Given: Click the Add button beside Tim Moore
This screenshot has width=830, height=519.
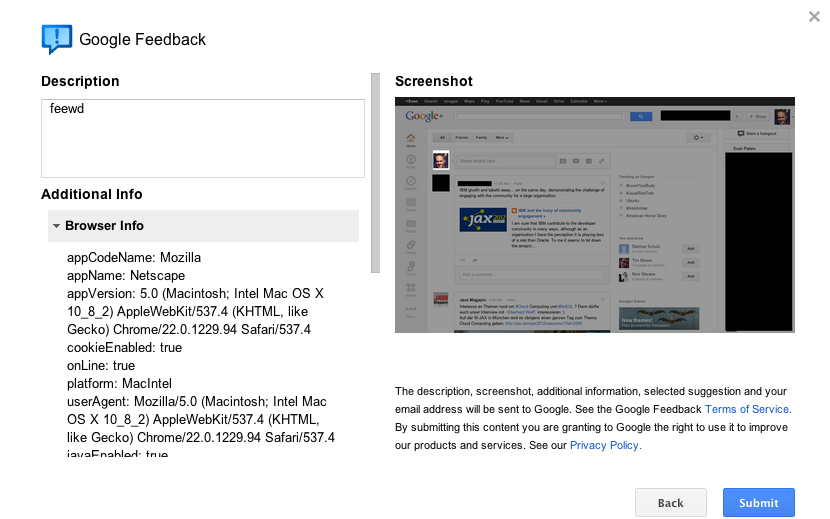Looking at the screenshot, I should coord(690,262).
